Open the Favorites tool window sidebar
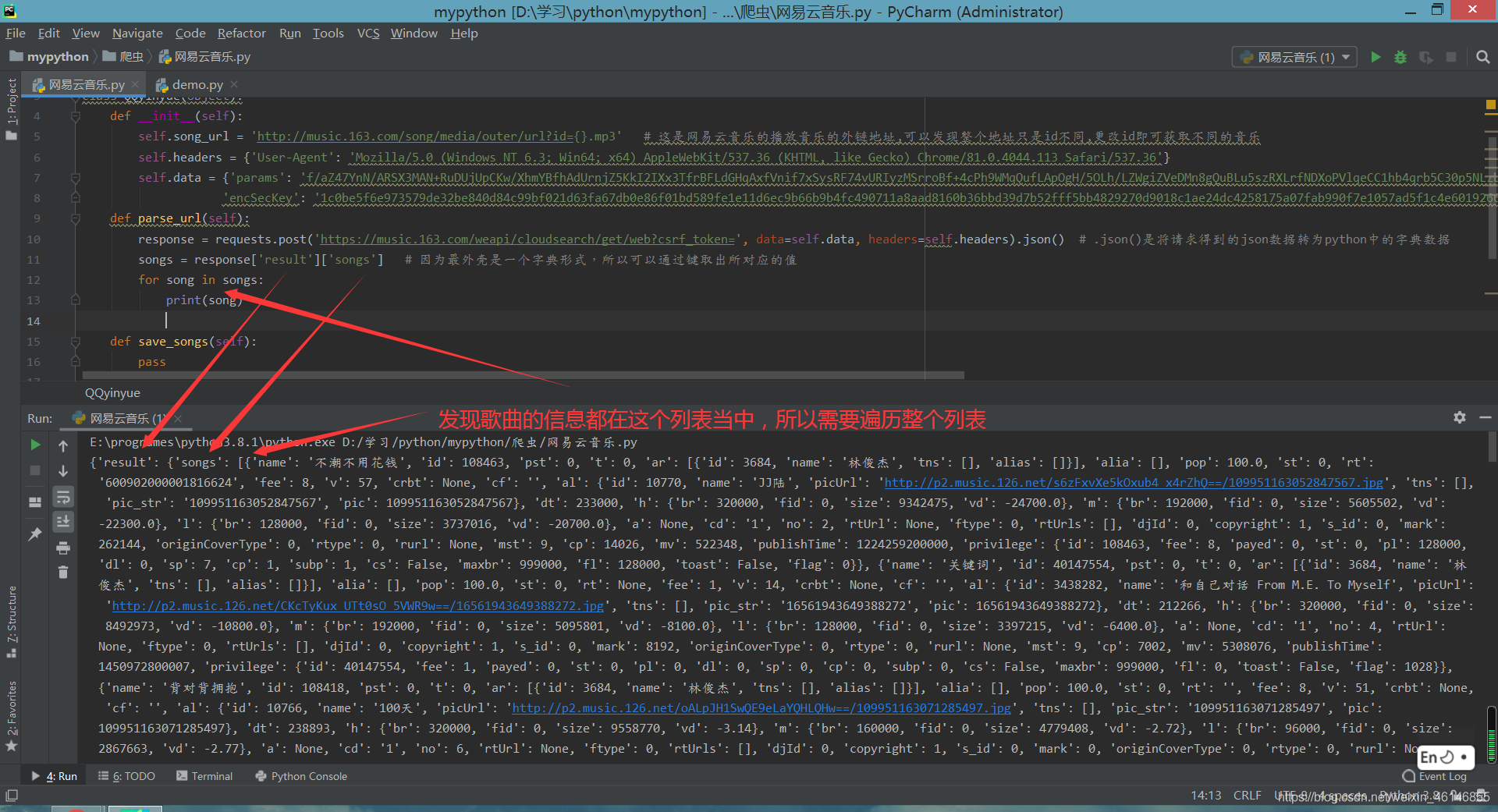1498x812 pixels. (11, 716)
